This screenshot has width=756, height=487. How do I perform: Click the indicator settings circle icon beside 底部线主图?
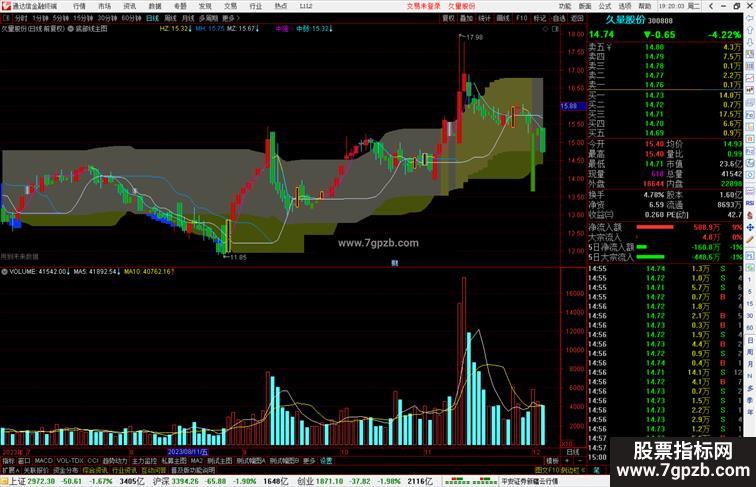point(70,29)
